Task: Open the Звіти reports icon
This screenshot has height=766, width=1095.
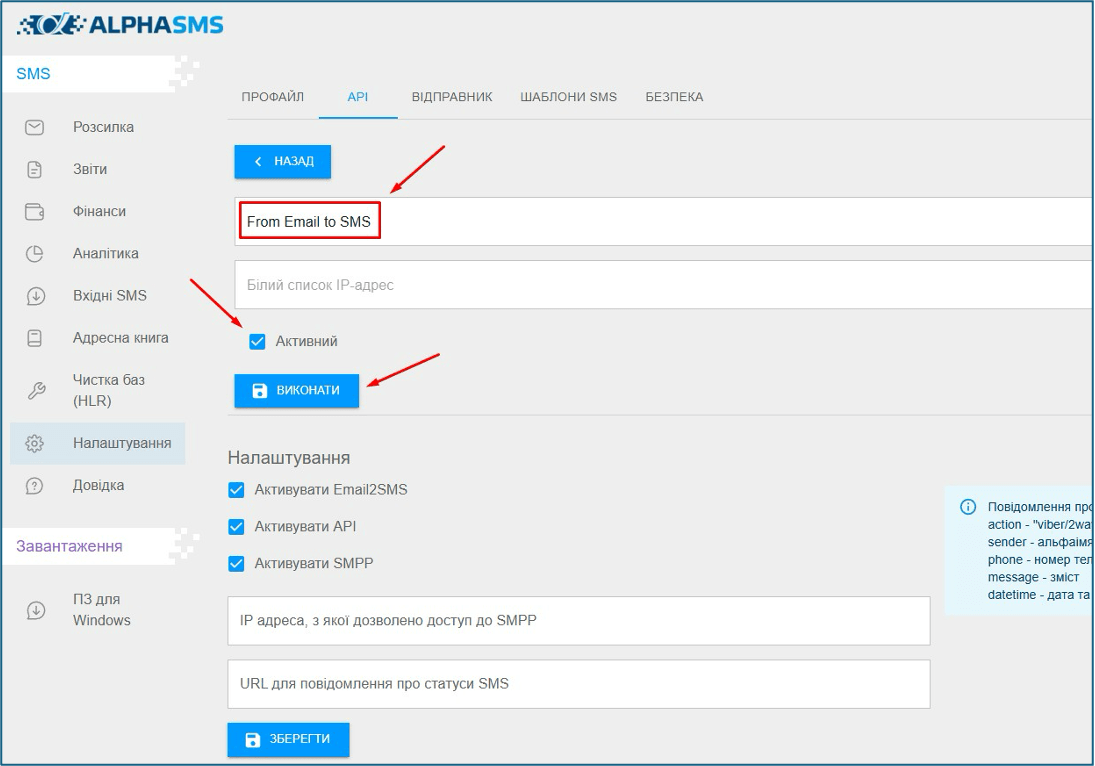Action: [34, 169]
